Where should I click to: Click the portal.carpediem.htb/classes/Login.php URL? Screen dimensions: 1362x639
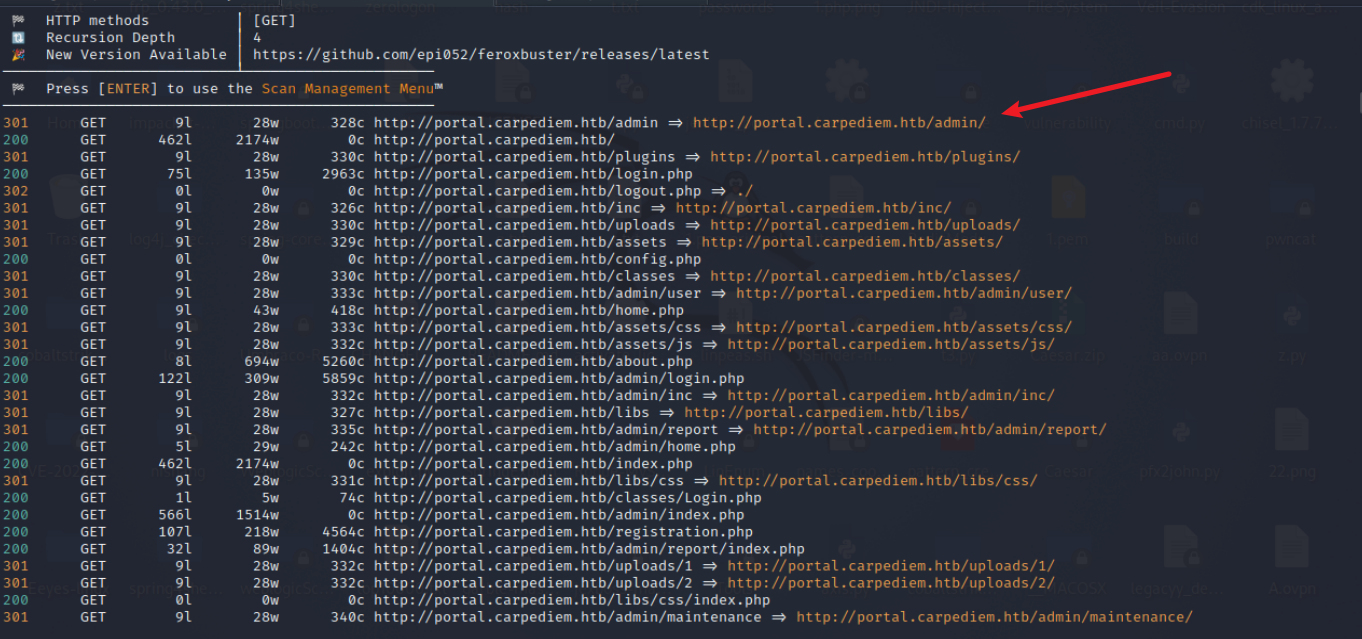[x=568, y=496]
